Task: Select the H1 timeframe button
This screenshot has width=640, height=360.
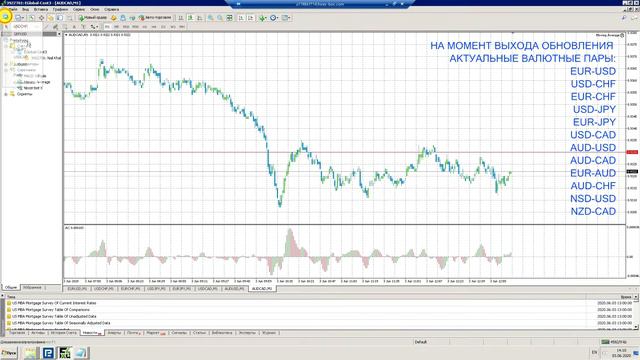Action: 144,27
